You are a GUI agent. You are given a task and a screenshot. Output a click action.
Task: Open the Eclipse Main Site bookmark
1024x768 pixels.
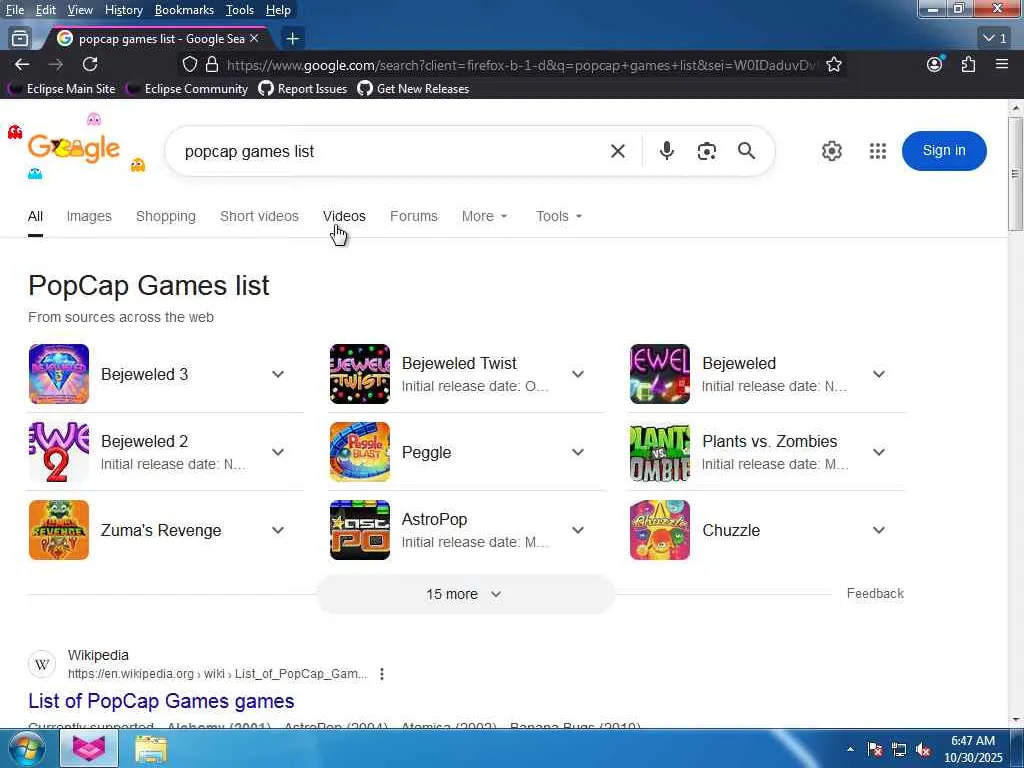coord(61,88)
